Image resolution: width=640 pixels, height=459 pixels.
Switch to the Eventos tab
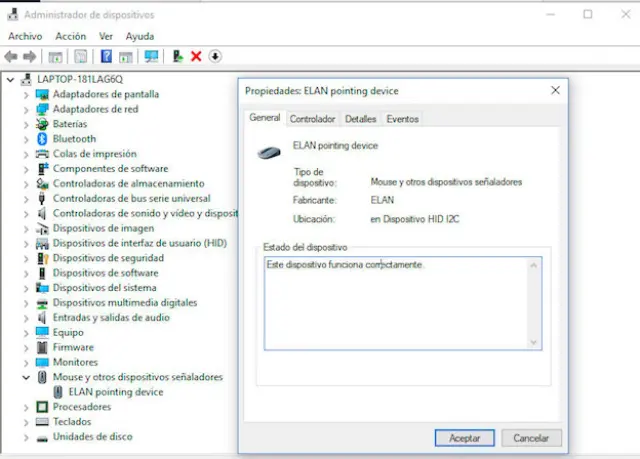(x=402, y=119)
